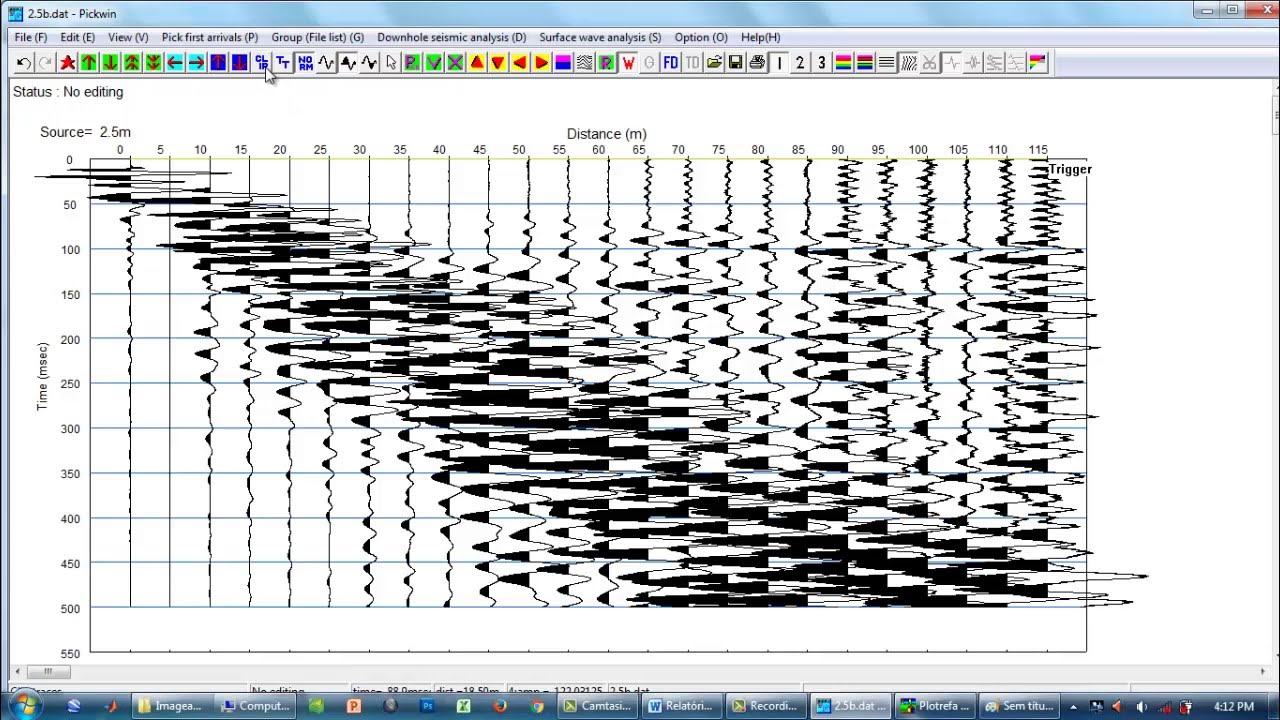Viewport: 1280px width, 720px height.
Task: Click the right arrow on cyan icon
Action: click(x=196, y=63)
